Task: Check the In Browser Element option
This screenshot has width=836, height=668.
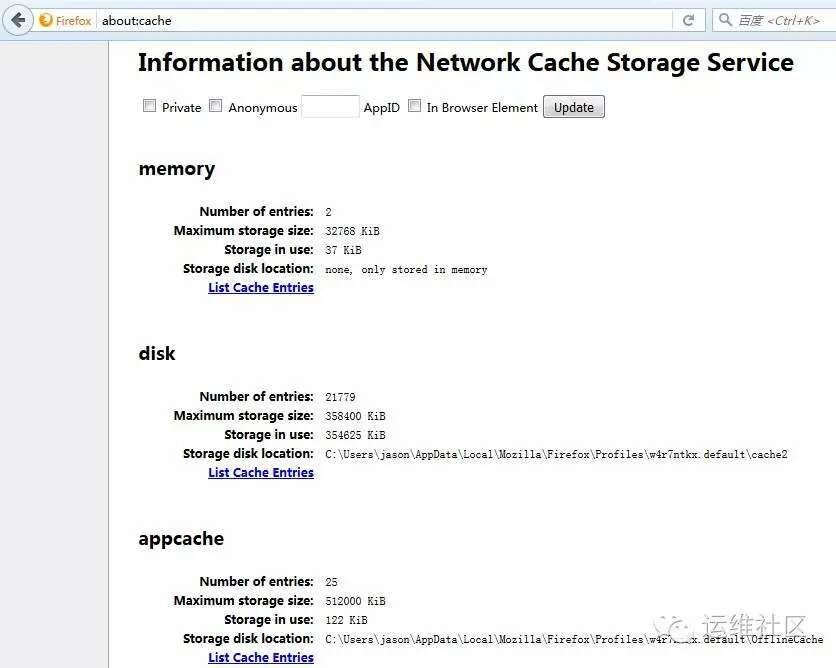Action: tap(414, 106)
